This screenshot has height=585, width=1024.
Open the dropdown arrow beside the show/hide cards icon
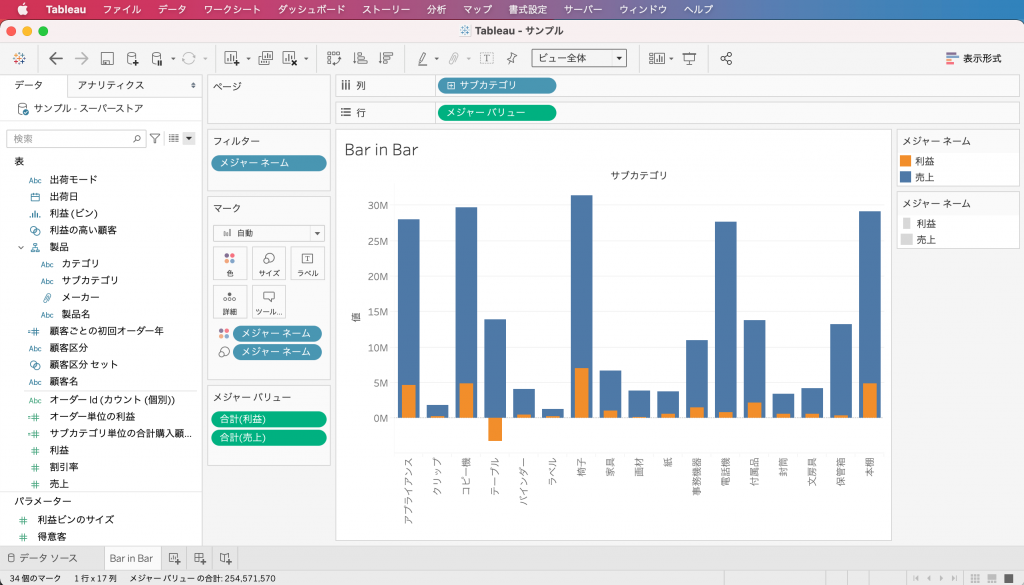point(671,59)
